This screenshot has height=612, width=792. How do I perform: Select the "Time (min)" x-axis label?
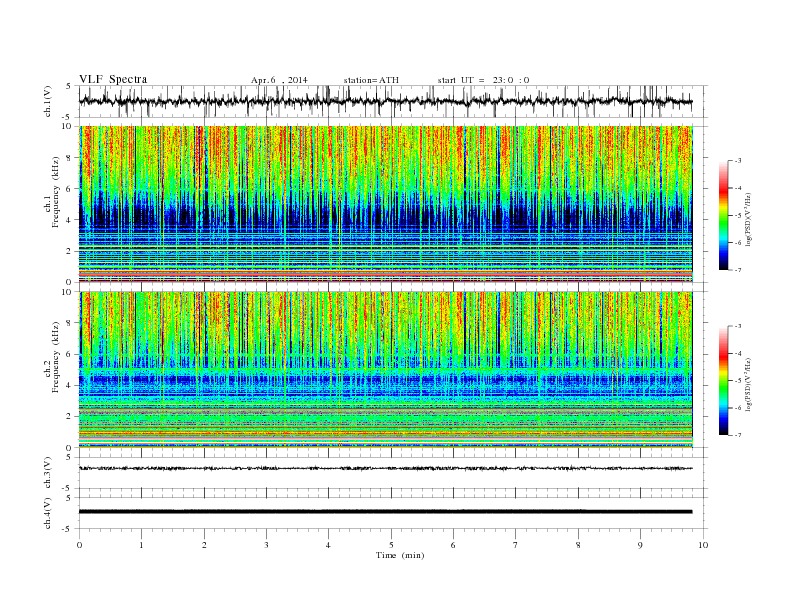point(400,555)
